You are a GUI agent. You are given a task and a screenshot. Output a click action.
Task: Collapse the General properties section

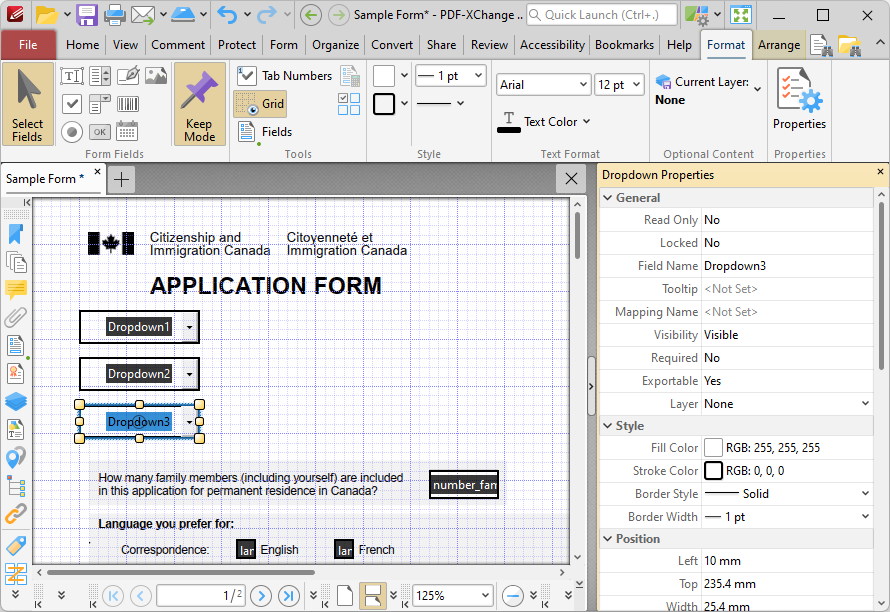tap(608, 198)
